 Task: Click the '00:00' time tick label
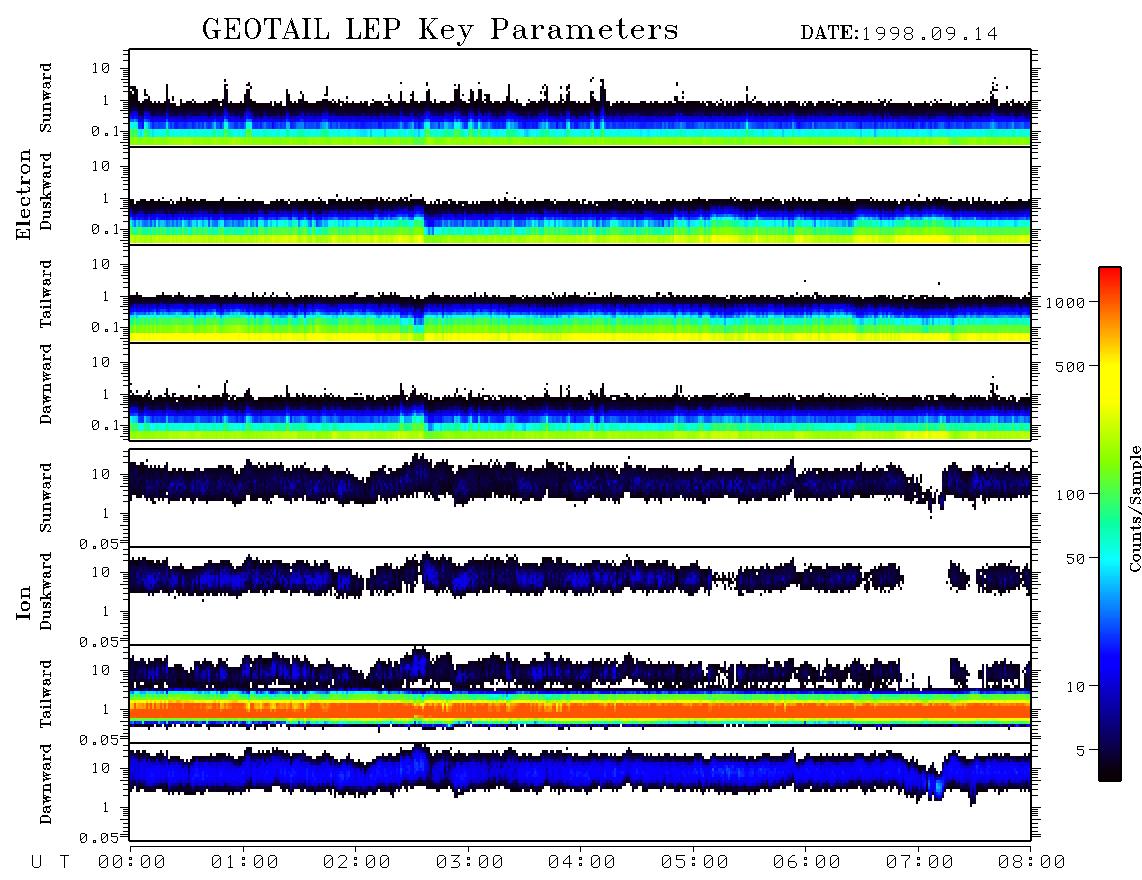(x=132, y=863)
